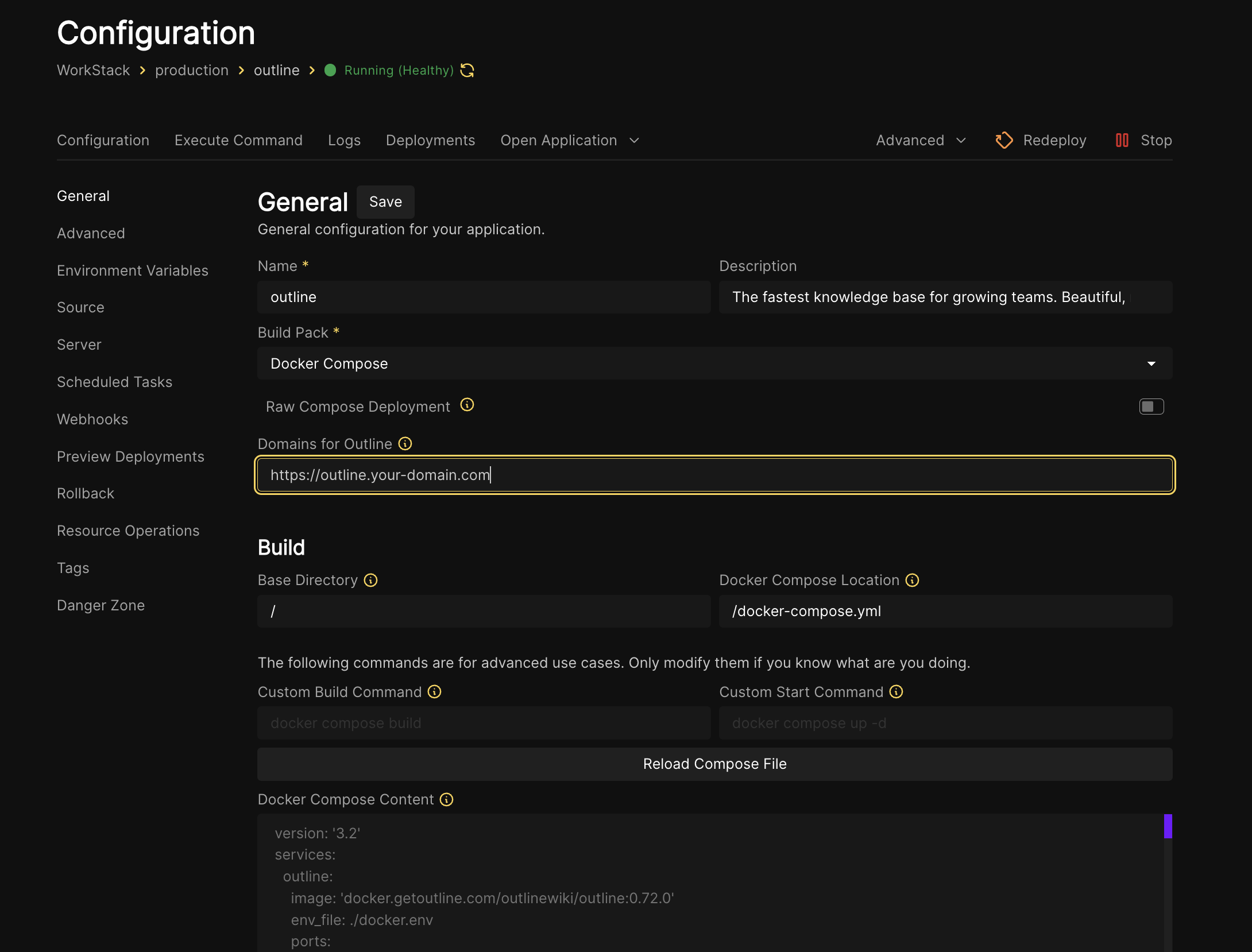
Task: Focus the Base Directory input
Action: pyautogui.click(x=484, y=612)
